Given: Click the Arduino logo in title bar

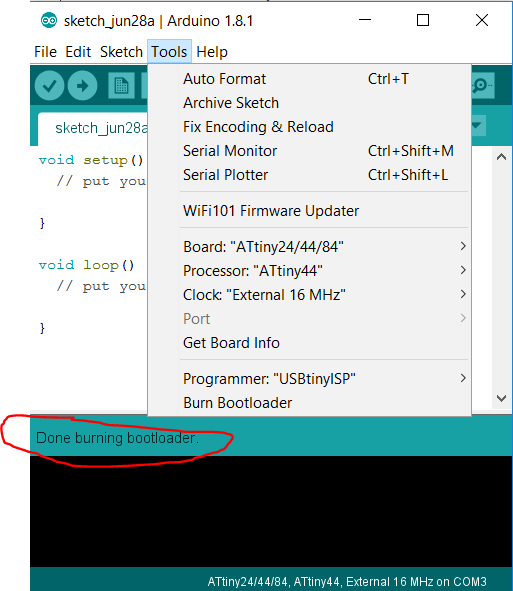Looking at the screenshot, I should coord(49,20).
